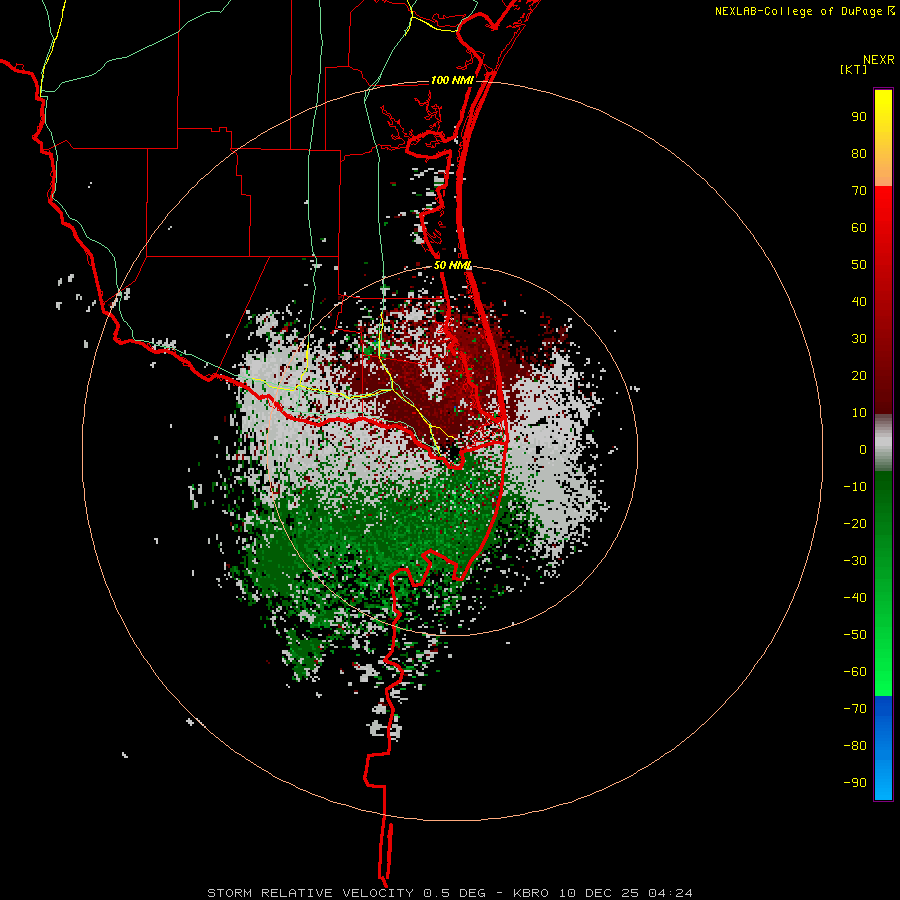Click the gray zero-velocity segment of the color bar
The width and height of the screenshot is (900, 900).
[x=883, y=442]
